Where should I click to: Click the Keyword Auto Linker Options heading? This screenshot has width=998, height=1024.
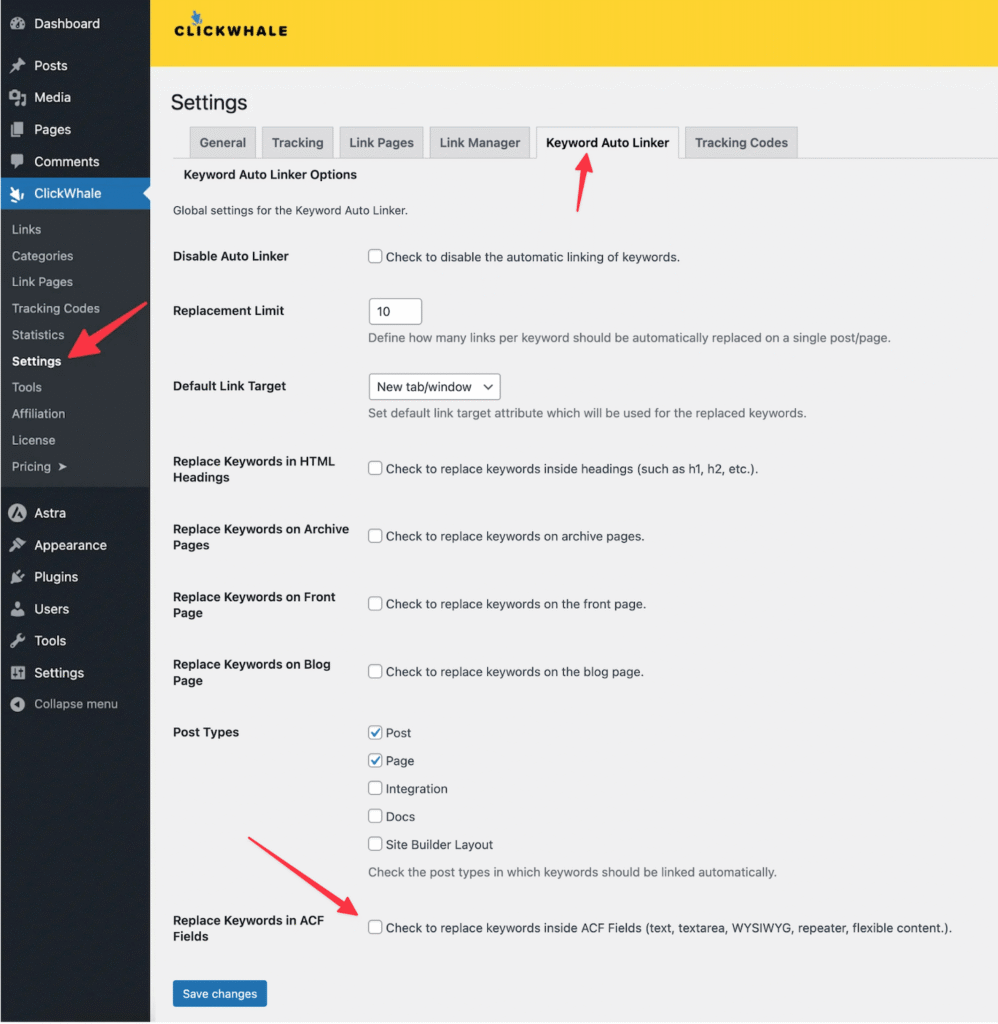point(270,174)
